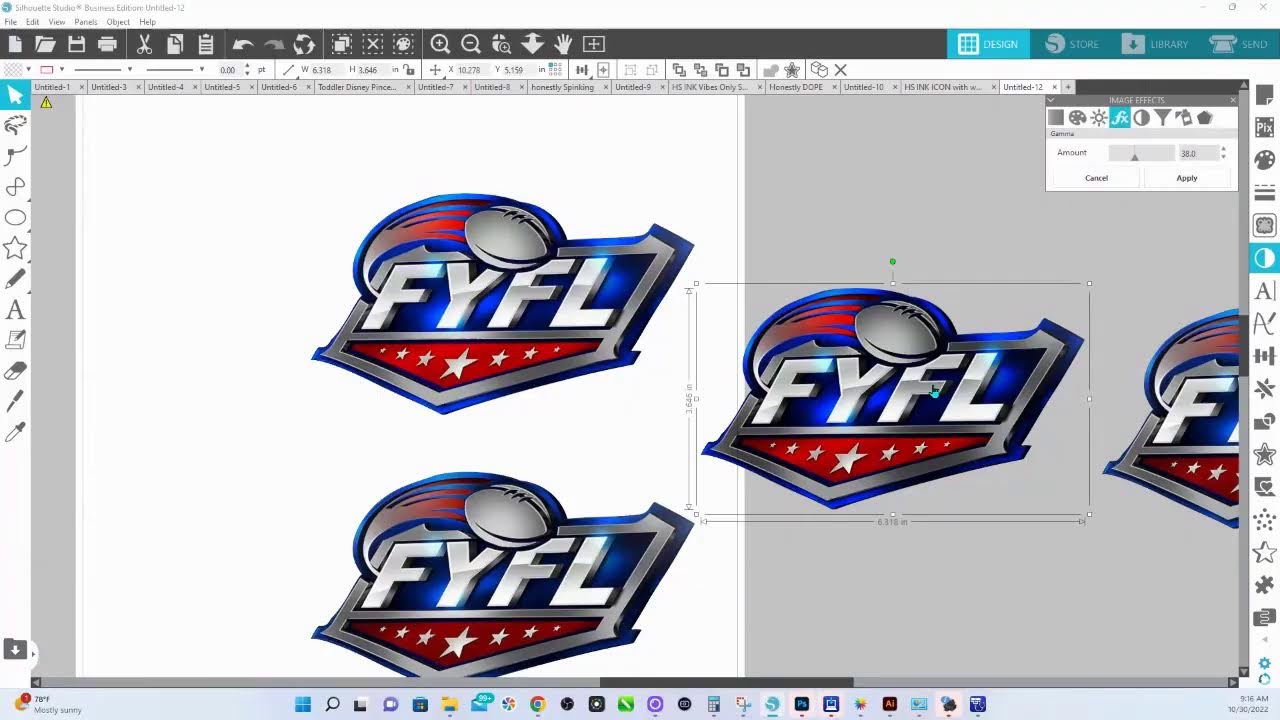Viewport: 1280px width, 720px height.
Task: Choose the Select arrow tool in the left toolbar
Action: click(x=15, y=95)
